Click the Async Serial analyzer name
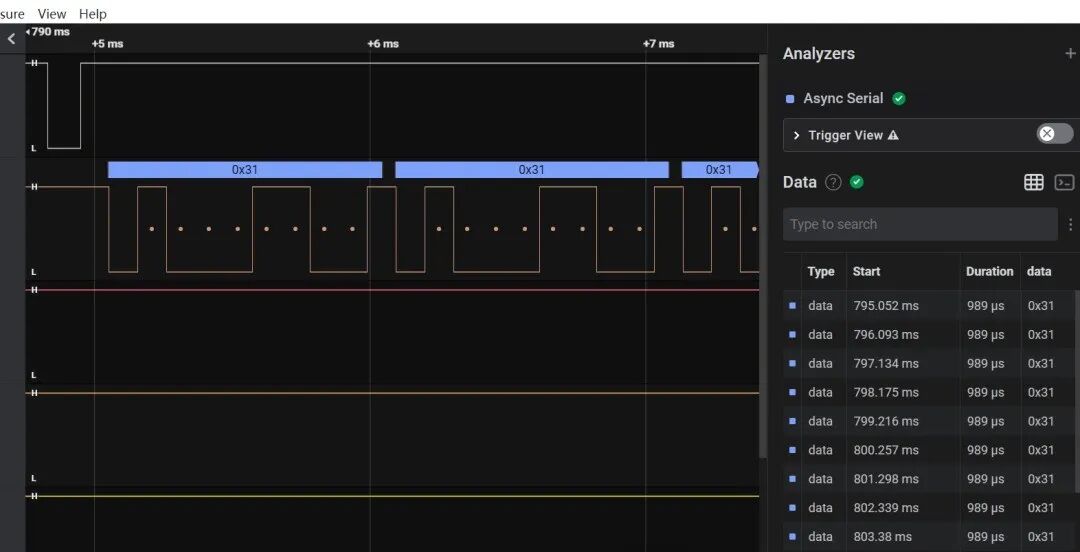This screenshot has height=552, width=1080. click(843, 98)
